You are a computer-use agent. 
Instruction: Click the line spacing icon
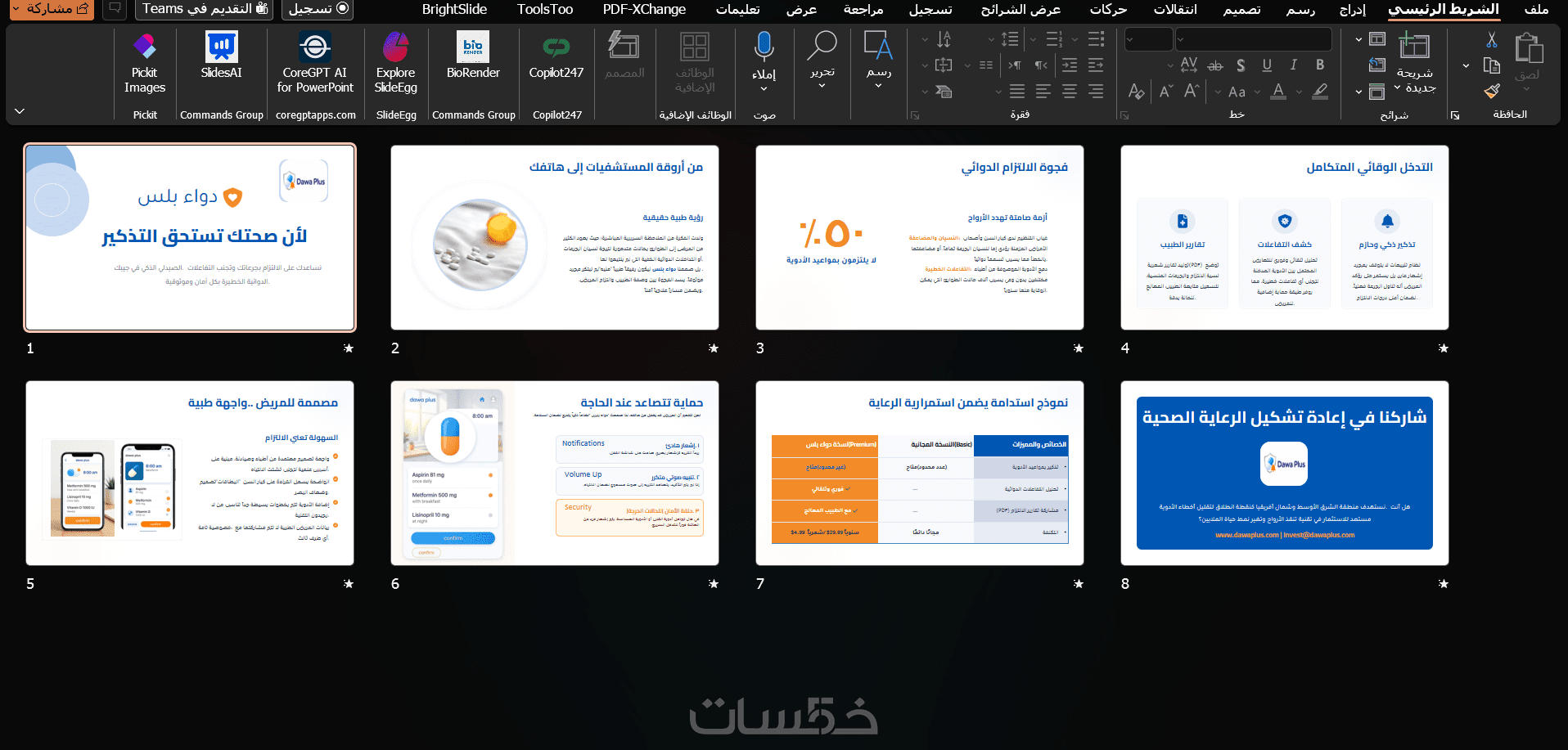[1010, 38]
